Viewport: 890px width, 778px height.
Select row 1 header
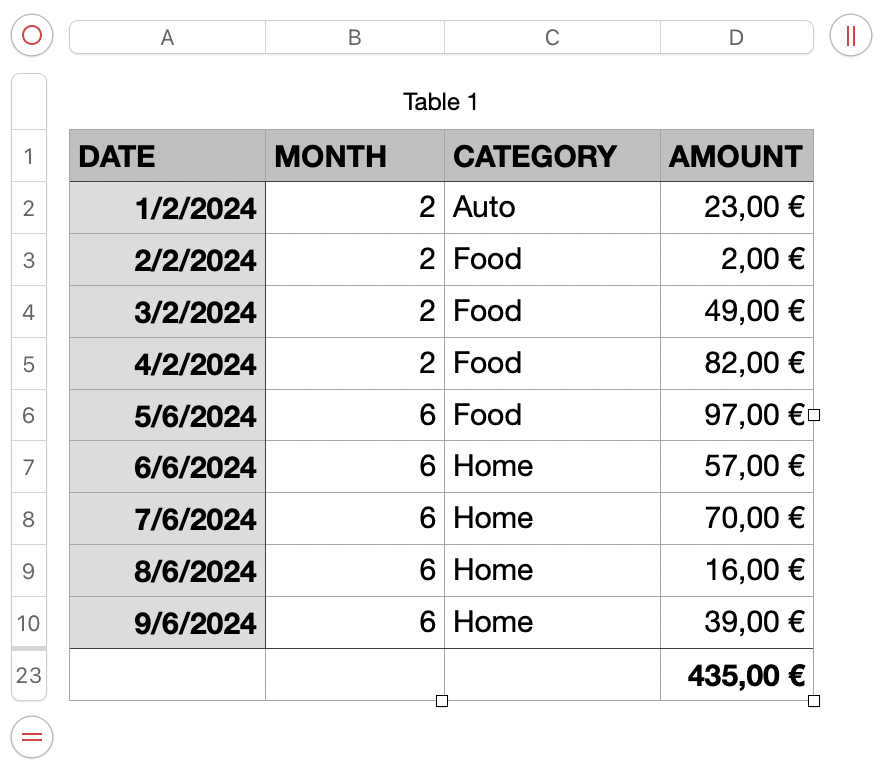coord(28,156)
